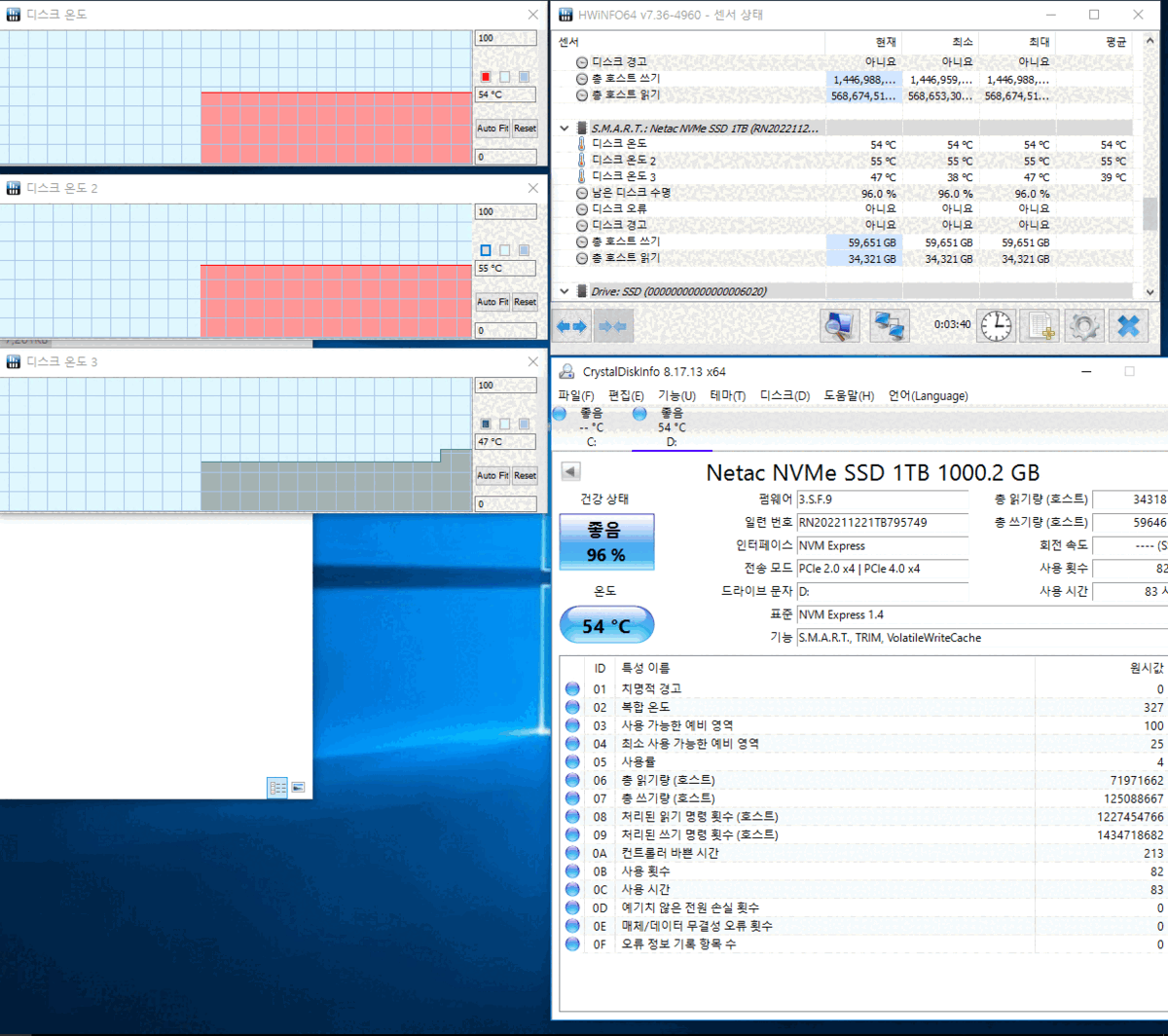1168x1036 pixels.
Task: Click the blue orb for attribute 0F row
Action: point(572,944)
